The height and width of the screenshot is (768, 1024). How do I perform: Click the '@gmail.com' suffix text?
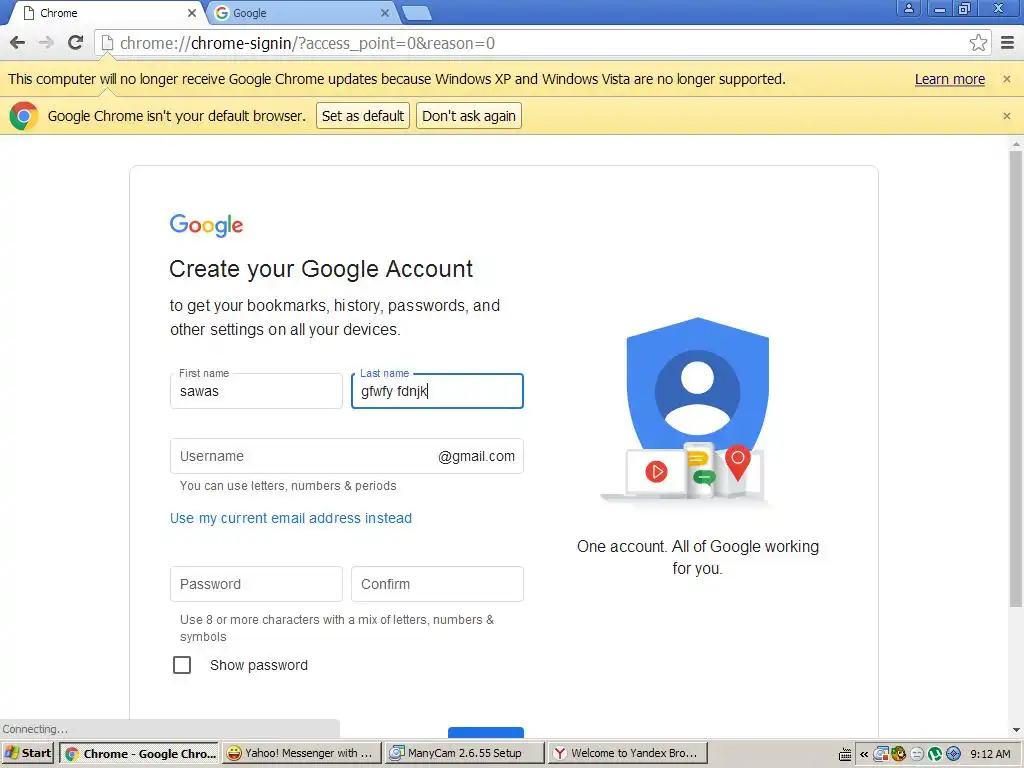click(476, 456)
